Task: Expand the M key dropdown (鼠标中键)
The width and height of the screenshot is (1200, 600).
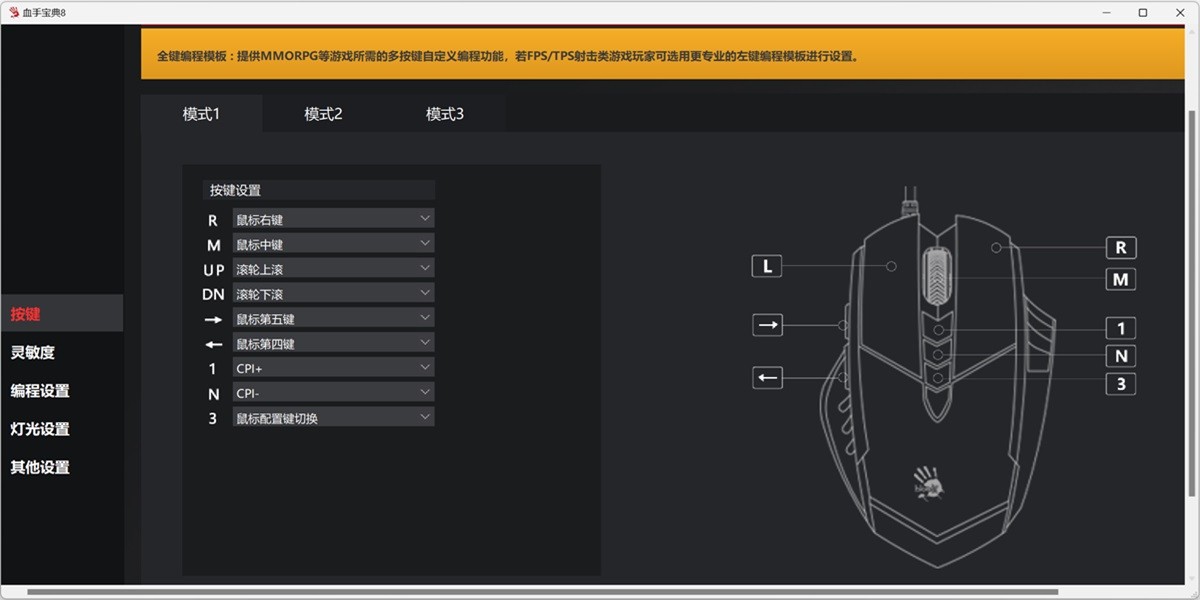Action: 333,244
